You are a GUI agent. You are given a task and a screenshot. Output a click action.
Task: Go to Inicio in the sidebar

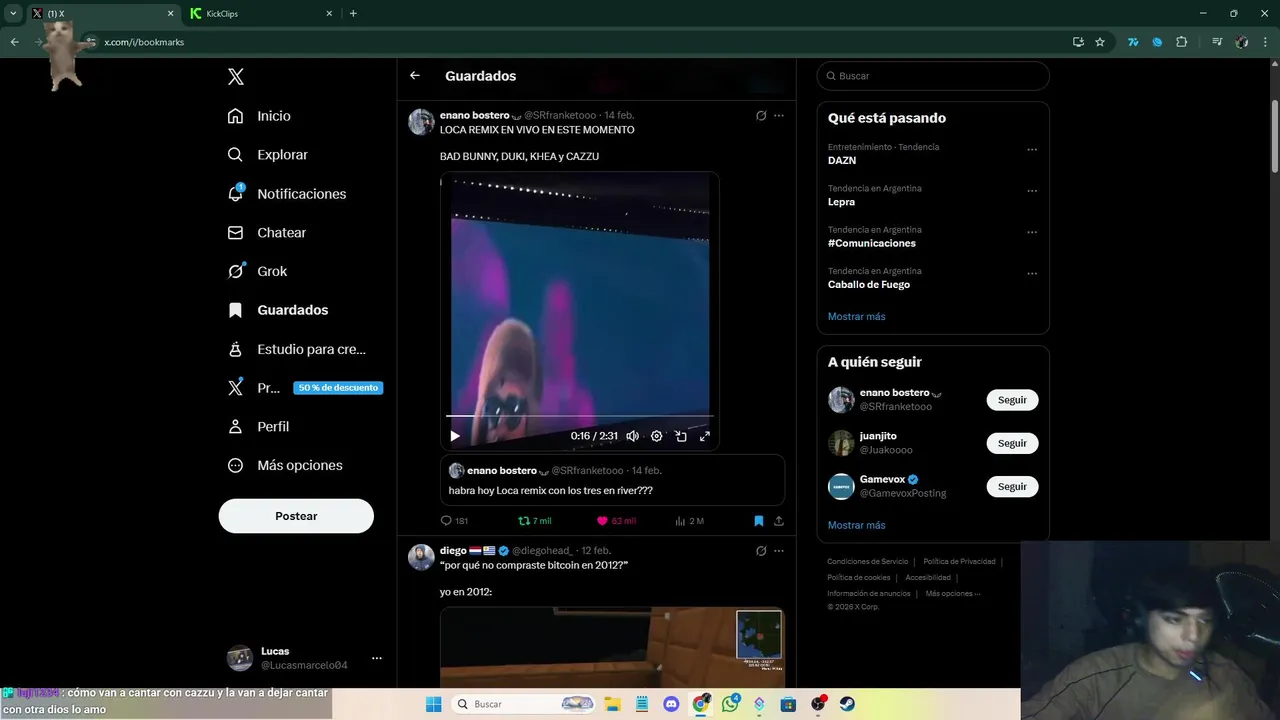pyautogui.click(x=259, y=116)
